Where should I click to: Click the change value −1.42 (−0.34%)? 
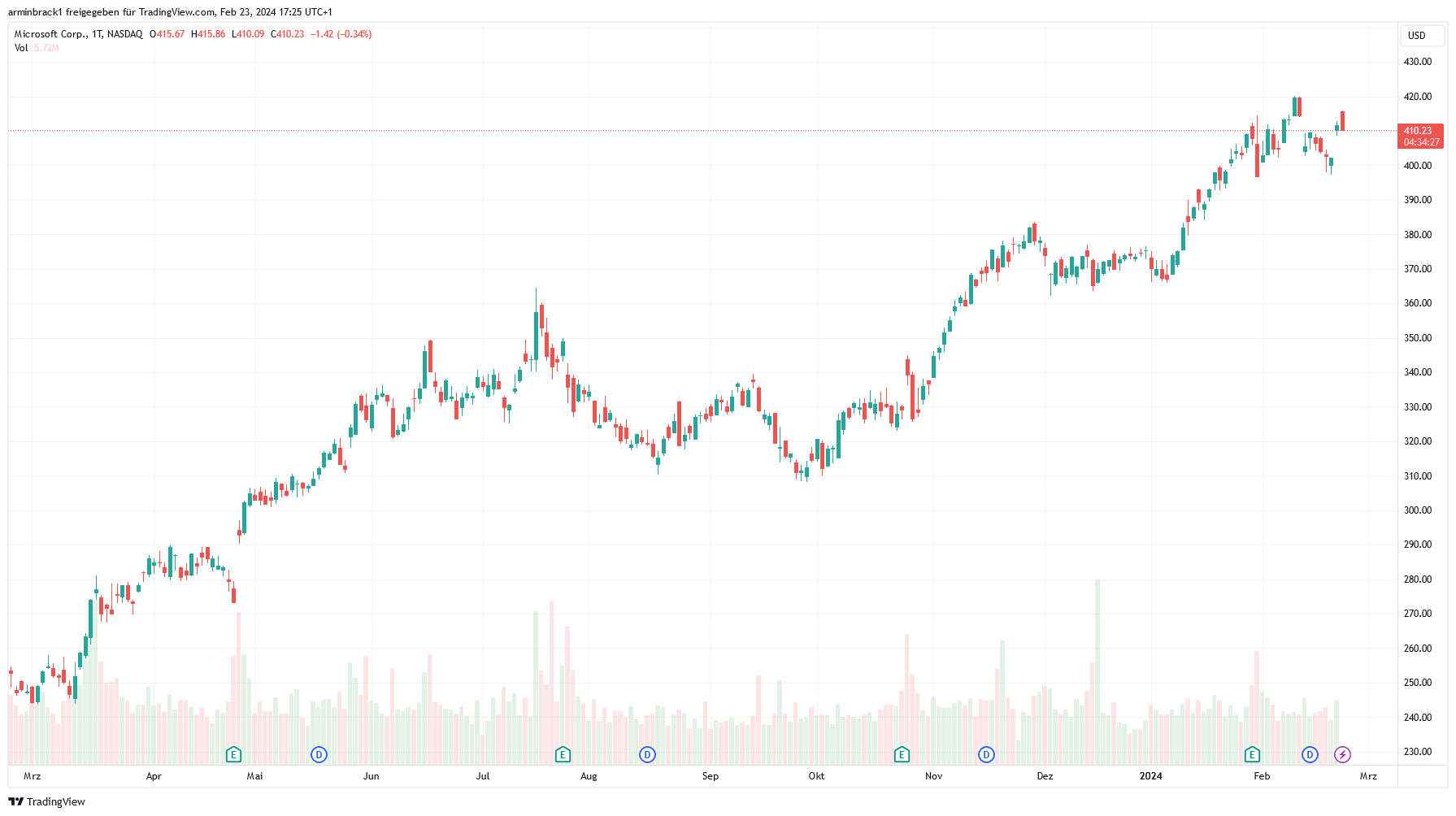[x=341, y=34]
